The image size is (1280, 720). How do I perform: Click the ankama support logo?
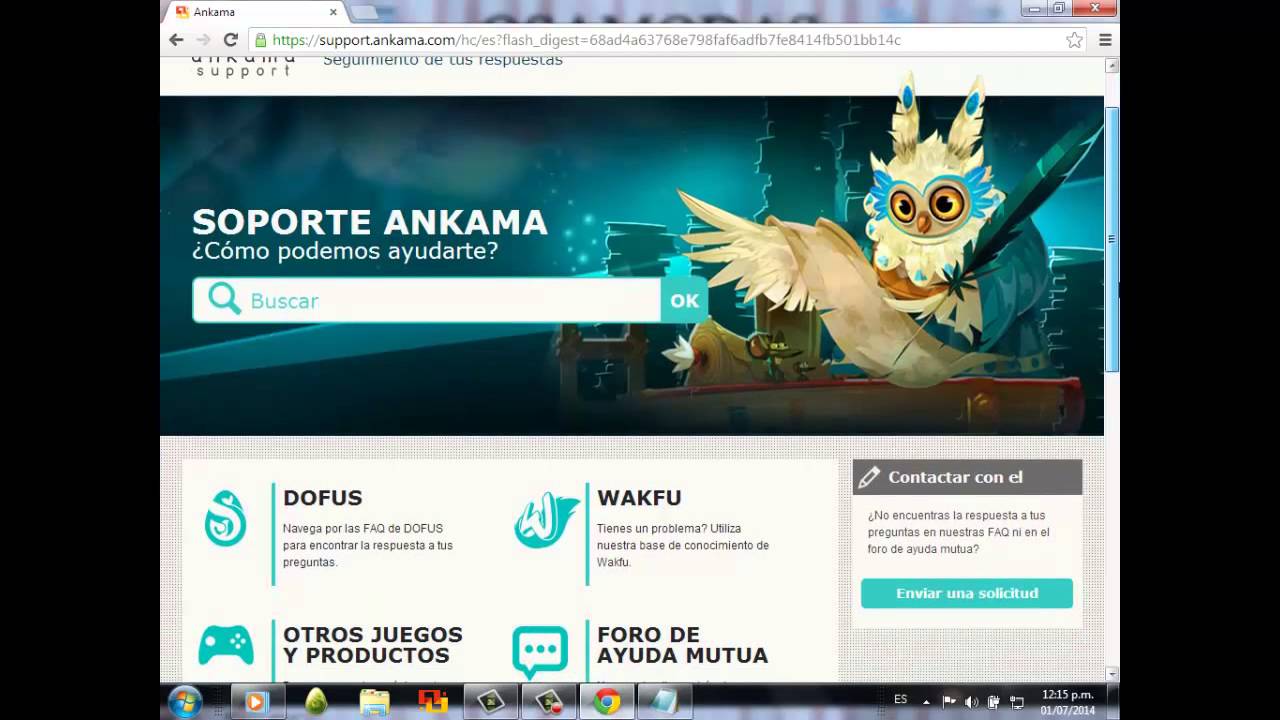tap(244, 66)
